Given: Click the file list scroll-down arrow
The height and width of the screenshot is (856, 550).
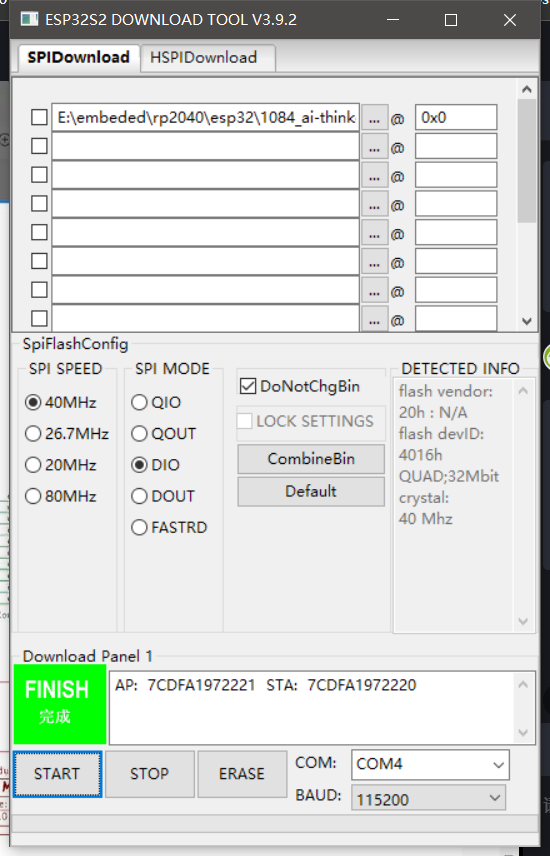Looking at the screenshot, I should point(527,322).
